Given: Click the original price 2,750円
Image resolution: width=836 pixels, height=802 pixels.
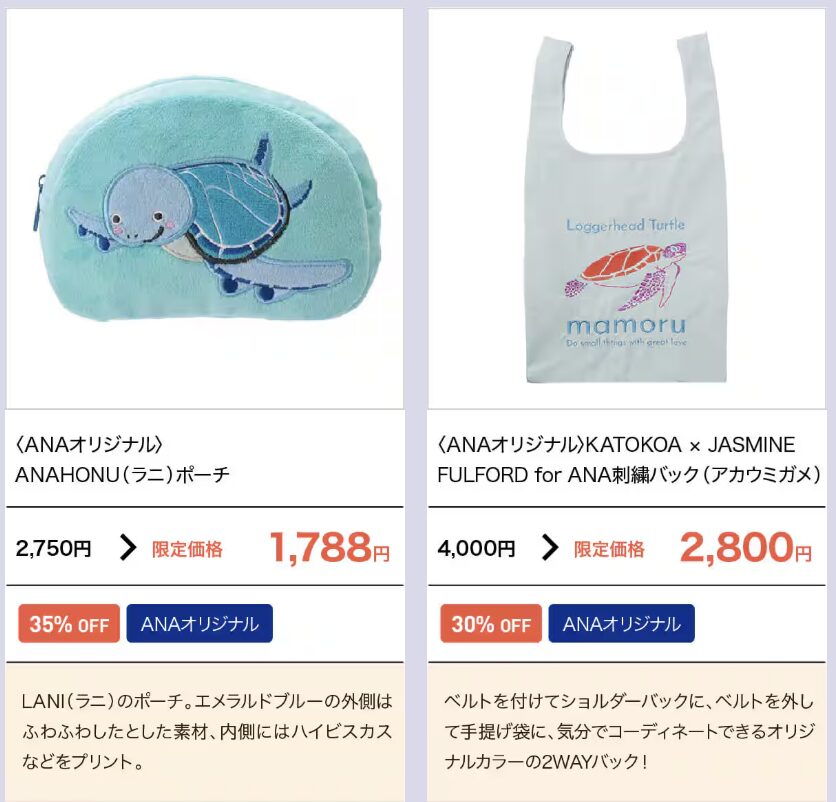Looking at the screenshot, I should (x=53, y=548).
